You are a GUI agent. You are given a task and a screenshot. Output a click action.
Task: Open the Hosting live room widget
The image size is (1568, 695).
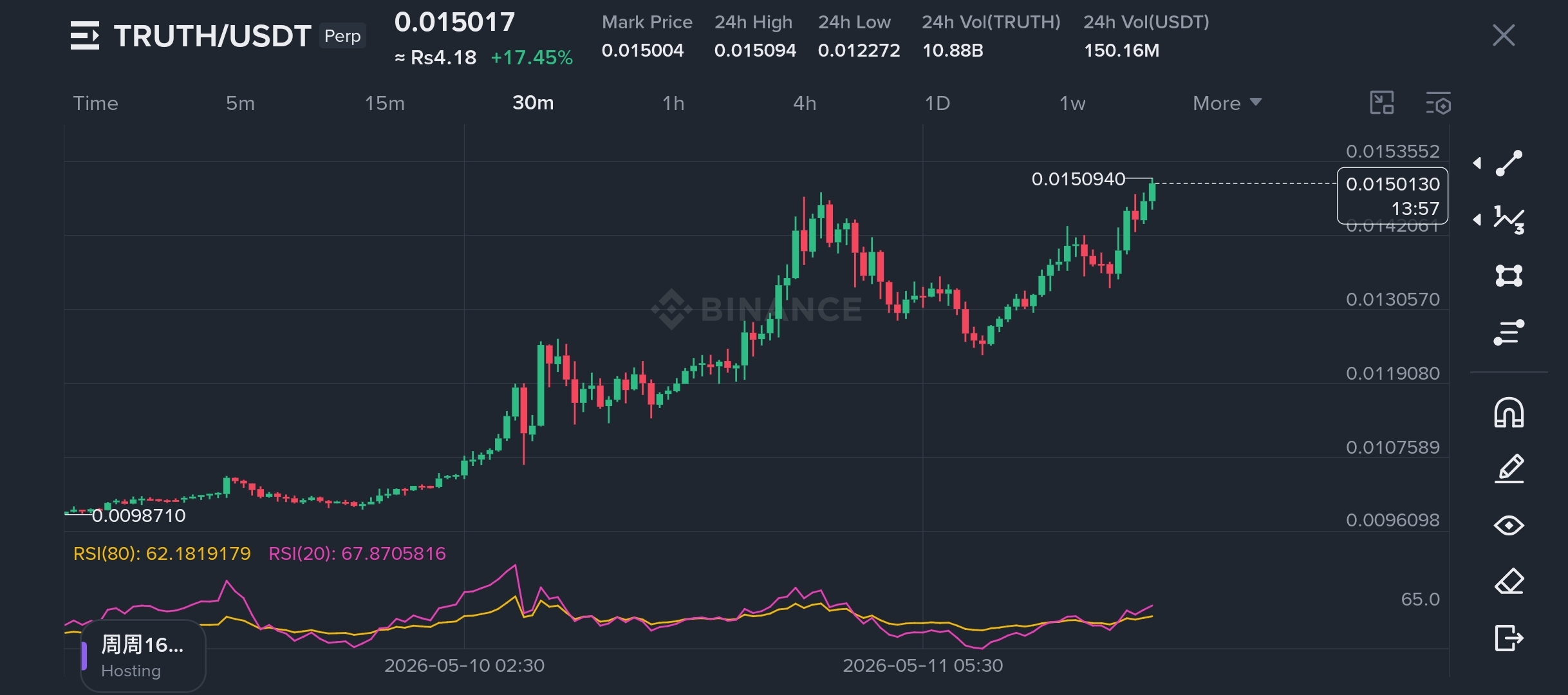coord(143,656)
